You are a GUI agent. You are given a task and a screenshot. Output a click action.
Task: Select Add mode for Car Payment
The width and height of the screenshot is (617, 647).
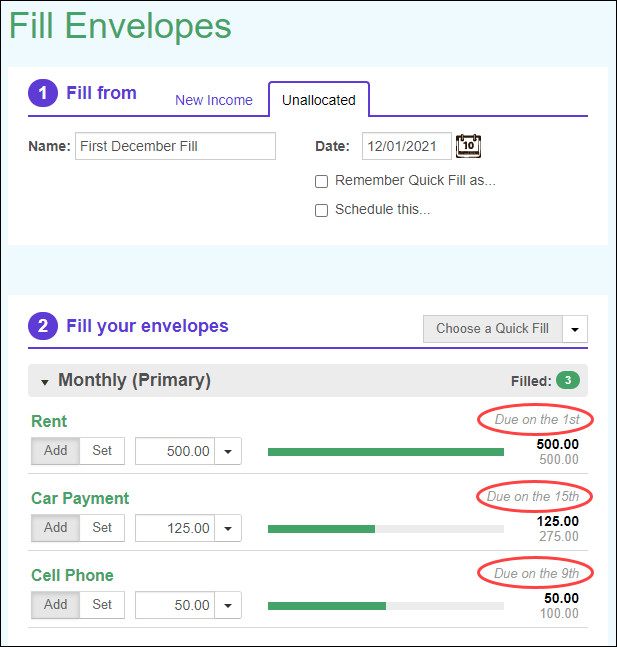click(x=55, y=528)
